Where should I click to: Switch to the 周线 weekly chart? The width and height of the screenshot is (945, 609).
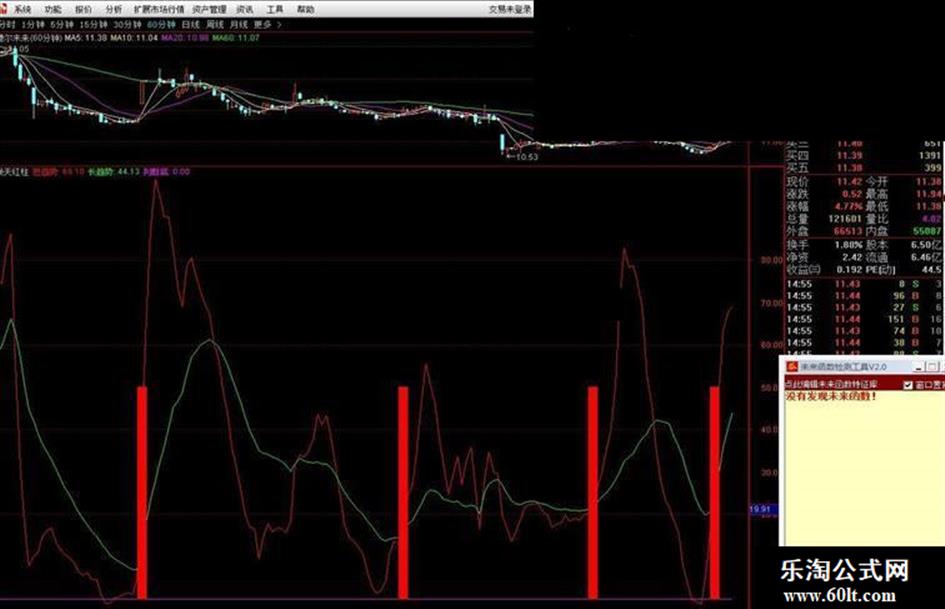click(x=215, y=25)
